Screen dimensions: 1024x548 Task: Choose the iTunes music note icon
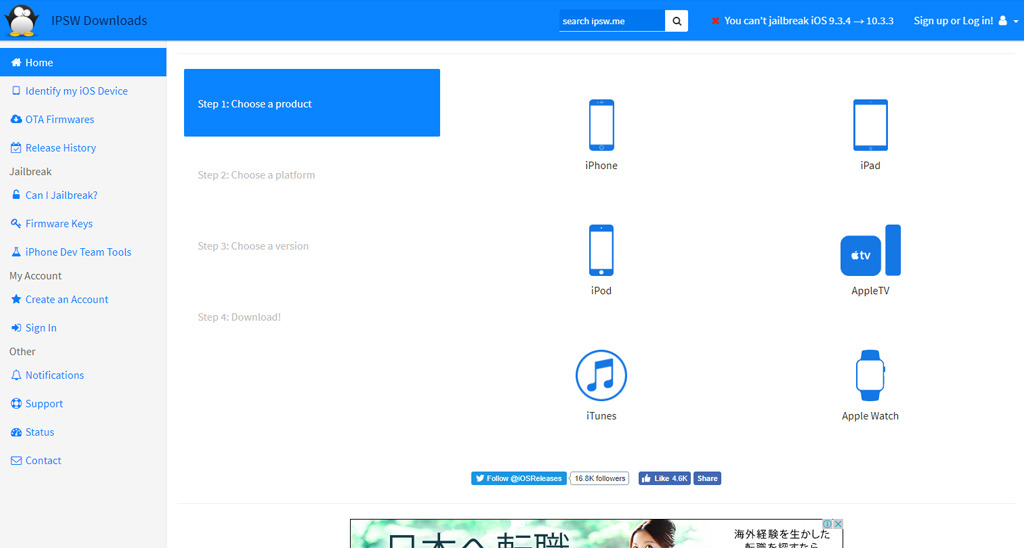601,376
